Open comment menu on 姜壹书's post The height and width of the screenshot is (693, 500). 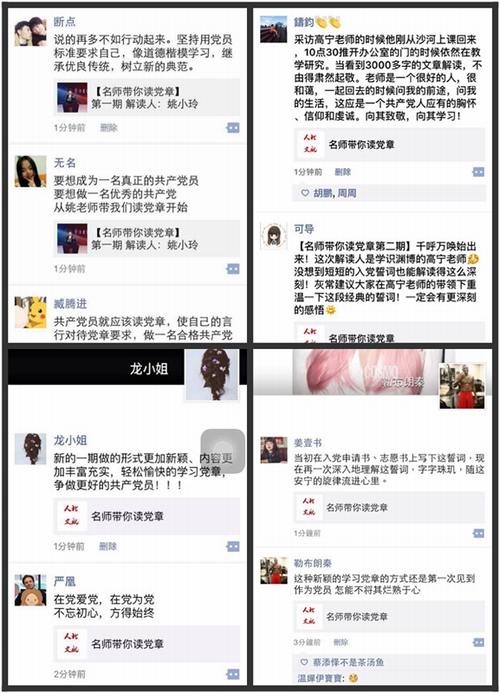[478, 533]
